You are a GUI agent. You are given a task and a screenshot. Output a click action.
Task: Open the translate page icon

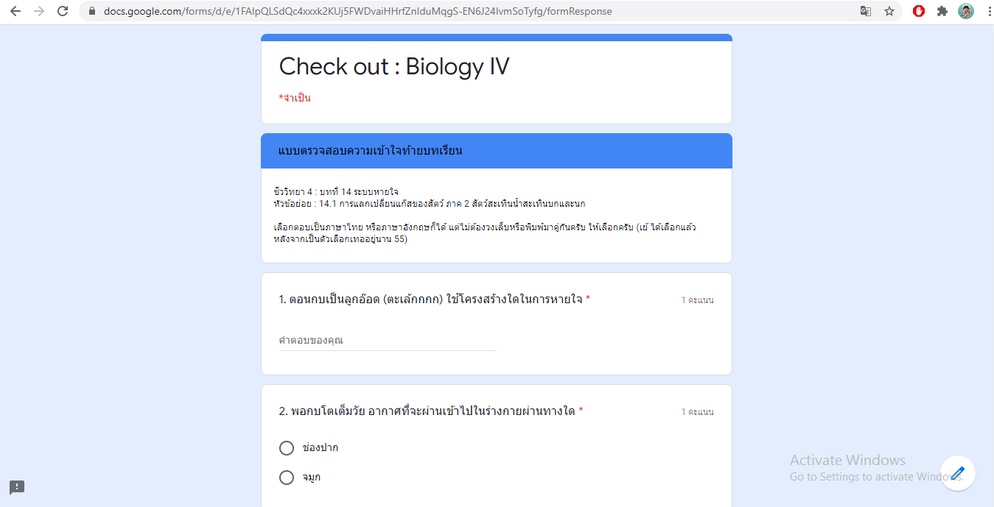[x=865, y=11]
